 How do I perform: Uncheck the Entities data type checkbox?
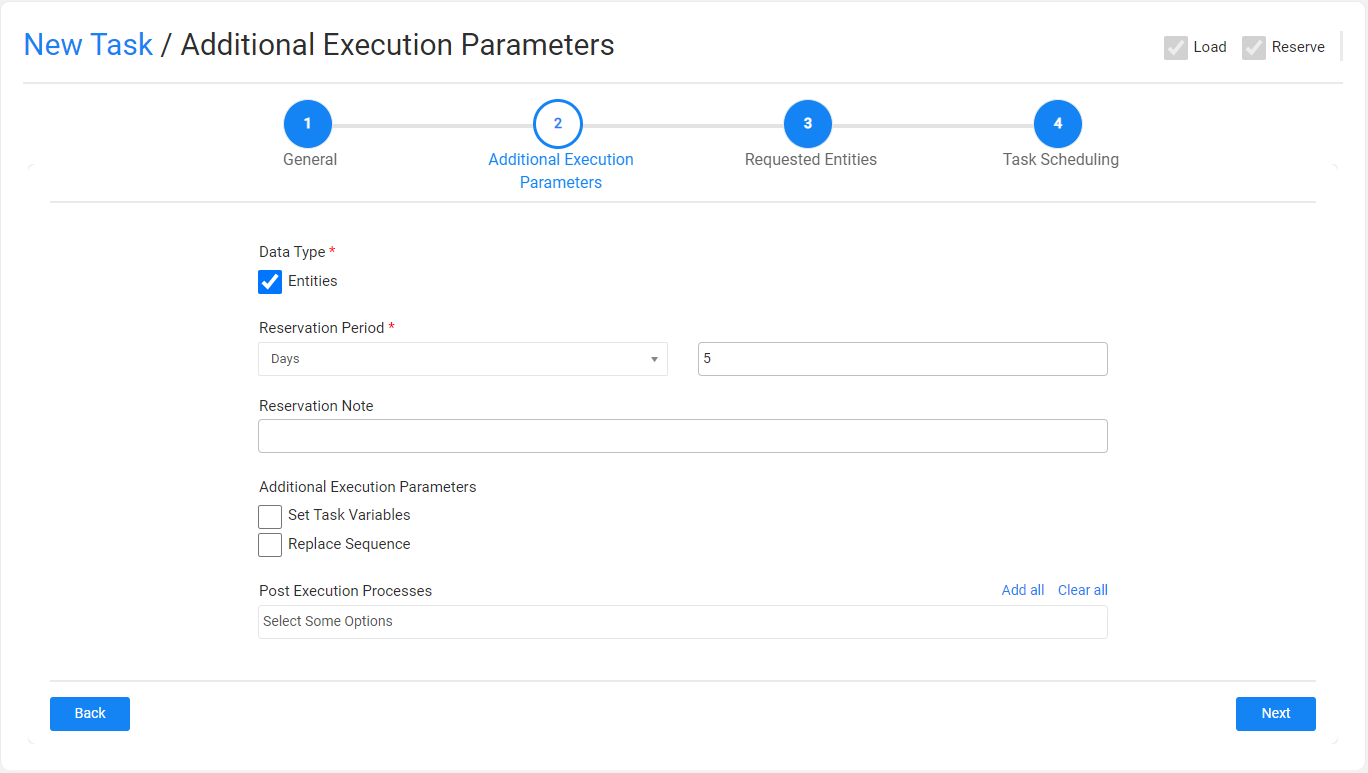(x=270, y=282)
